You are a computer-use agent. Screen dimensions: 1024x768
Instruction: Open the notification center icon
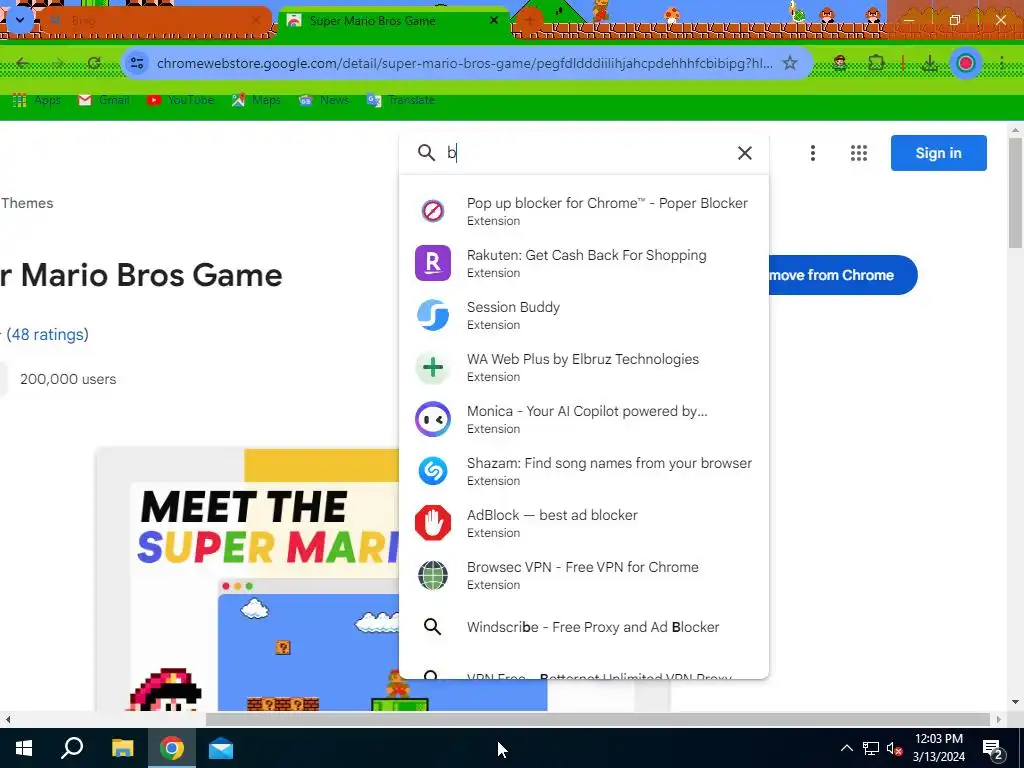(992, 749)
